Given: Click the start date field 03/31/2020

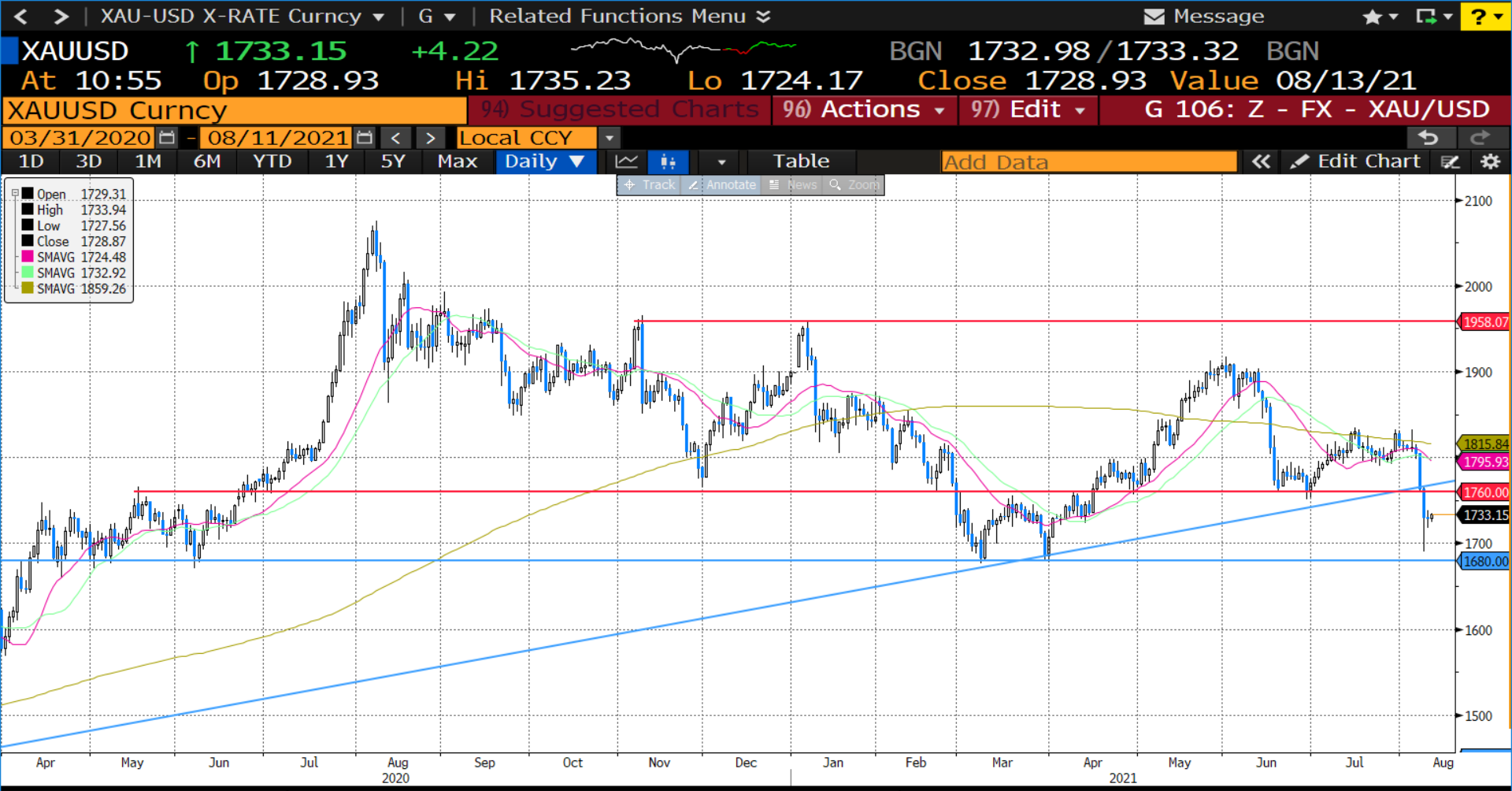Looking at the screenshot, I should pos(80,138).
